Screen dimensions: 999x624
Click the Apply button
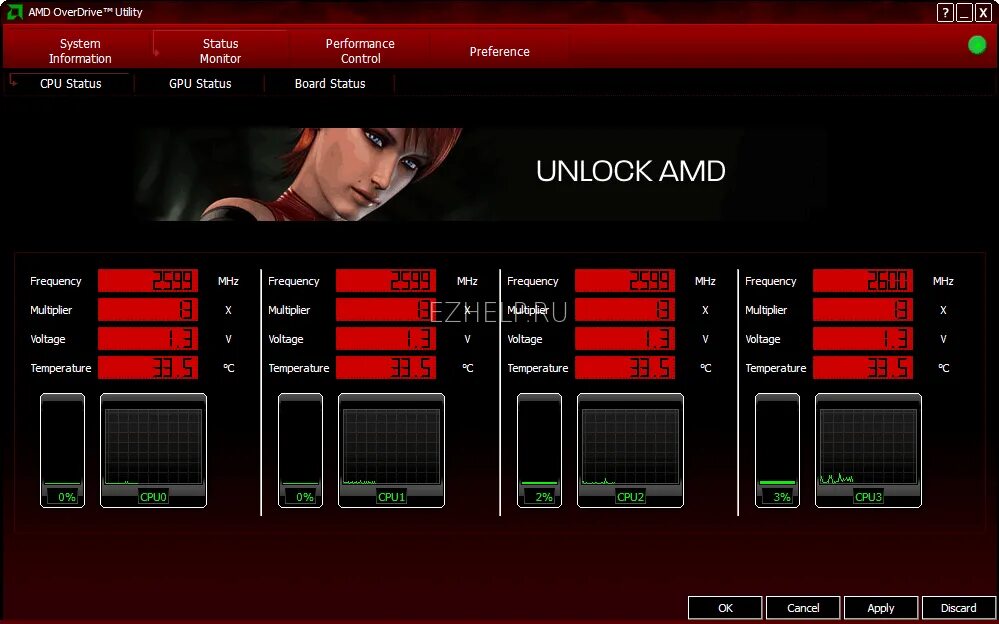click(x=880, y=608)
